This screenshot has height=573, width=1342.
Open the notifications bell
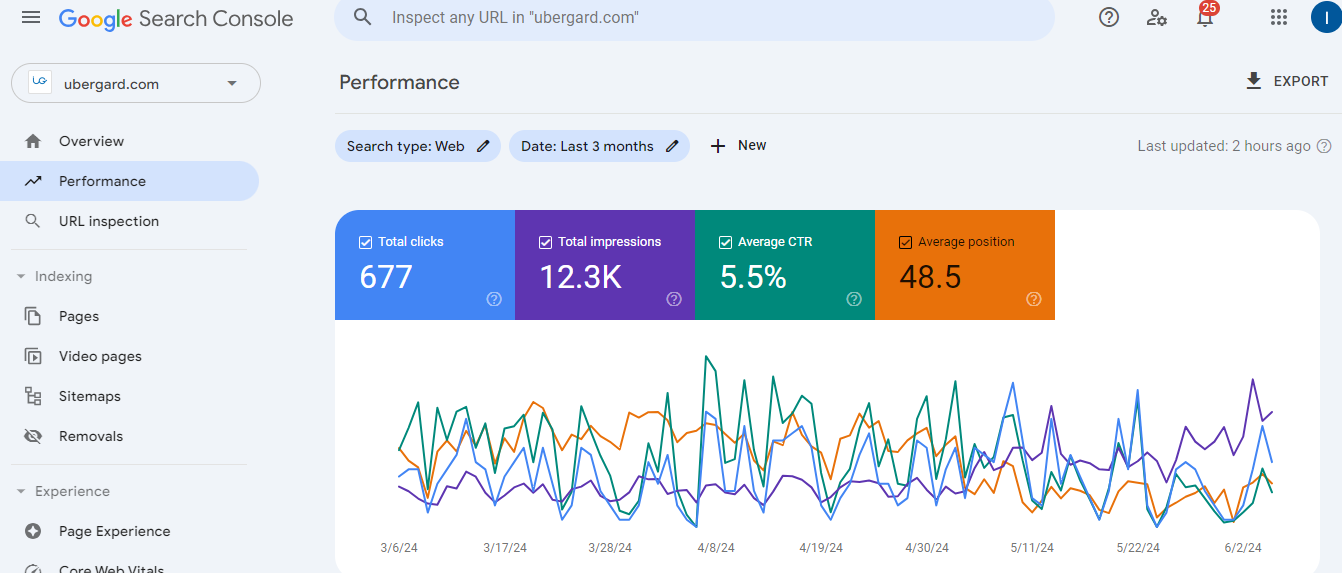click(x=1205, y=18)
